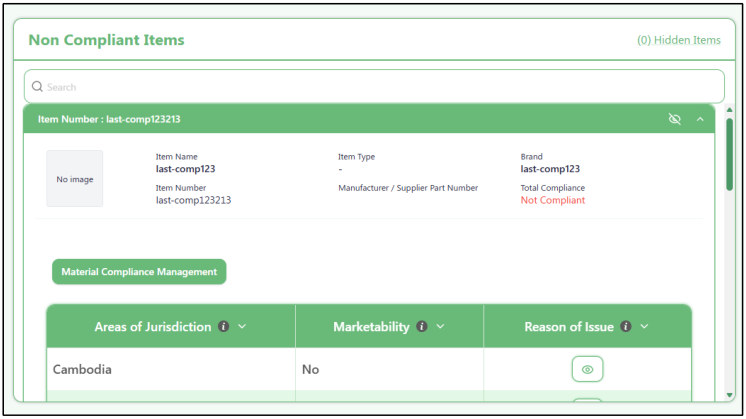Click the Non Compliant Items heading
Viewport: 746px width, 419px height.
point(106,40)
